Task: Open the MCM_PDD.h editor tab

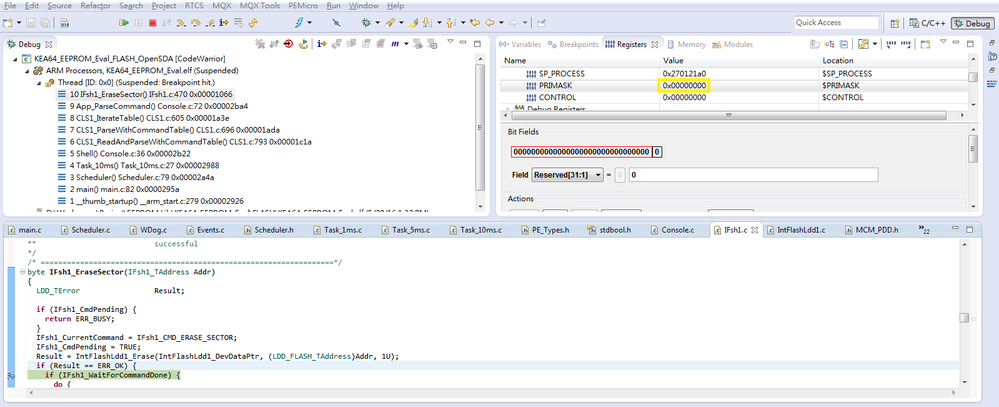Action: click(872, 229)
